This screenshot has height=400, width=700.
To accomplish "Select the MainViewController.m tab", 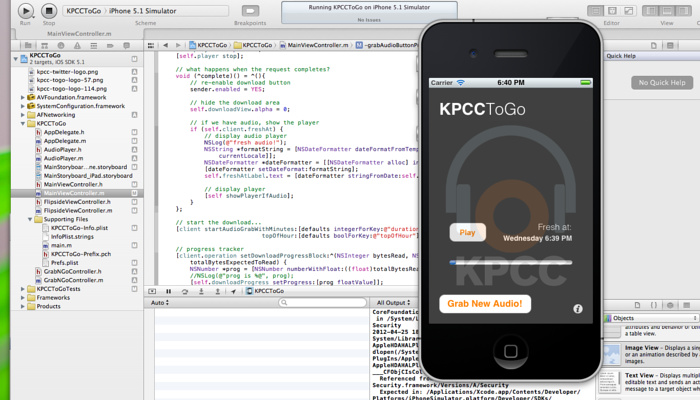I will (79, 33).
